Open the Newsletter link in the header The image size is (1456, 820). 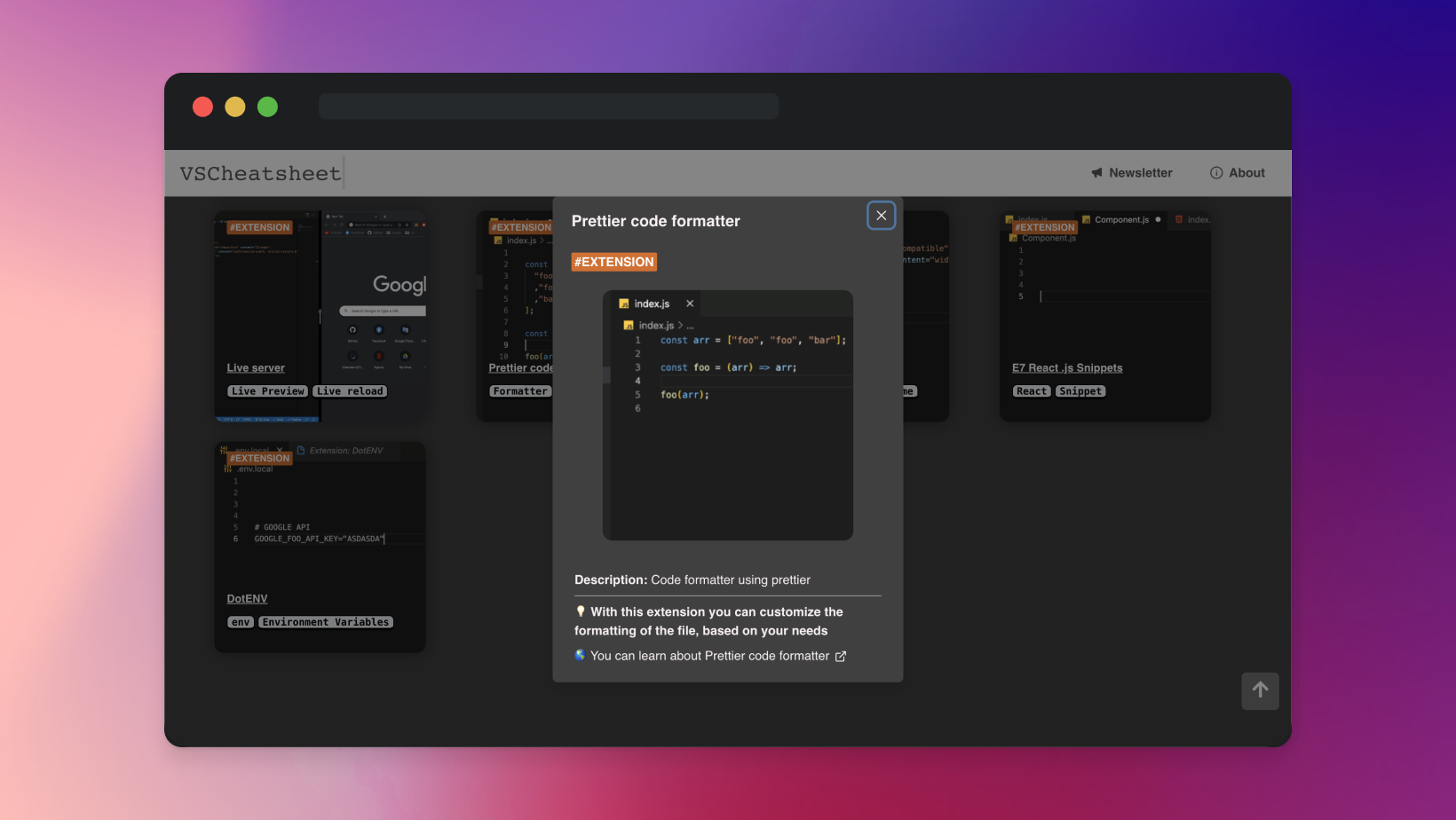pyautogui.click(x=1132, y=173)
